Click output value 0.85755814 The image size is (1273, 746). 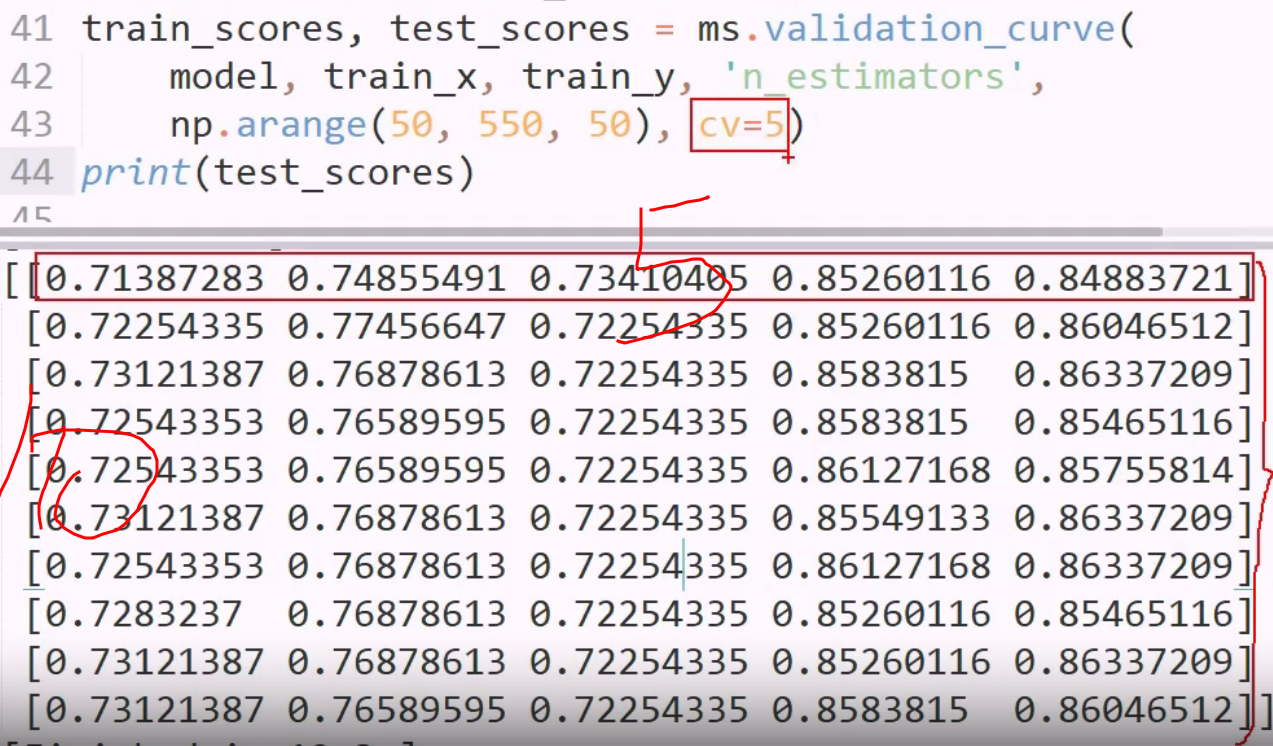(x=1123, y=469)
